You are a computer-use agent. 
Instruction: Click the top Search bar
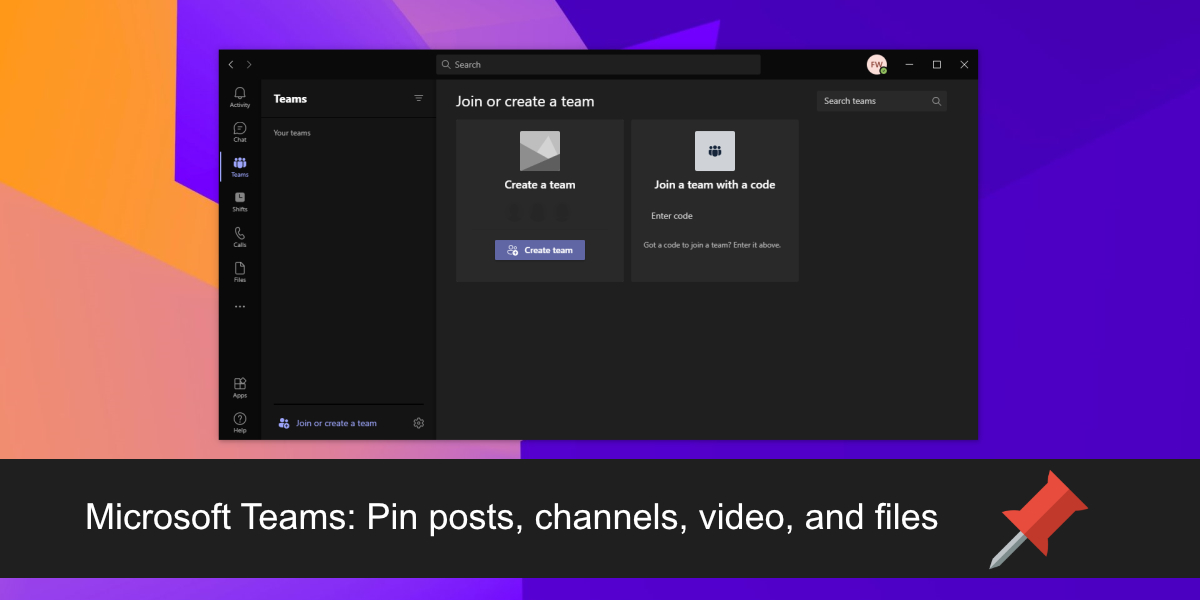(598, 64)
